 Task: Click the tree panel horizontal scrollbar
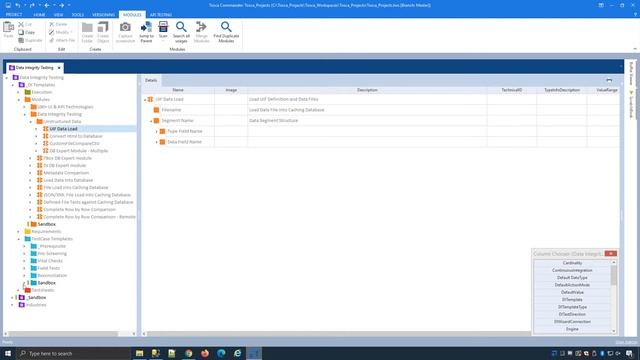pyautogui.click(x=63, y=334)
